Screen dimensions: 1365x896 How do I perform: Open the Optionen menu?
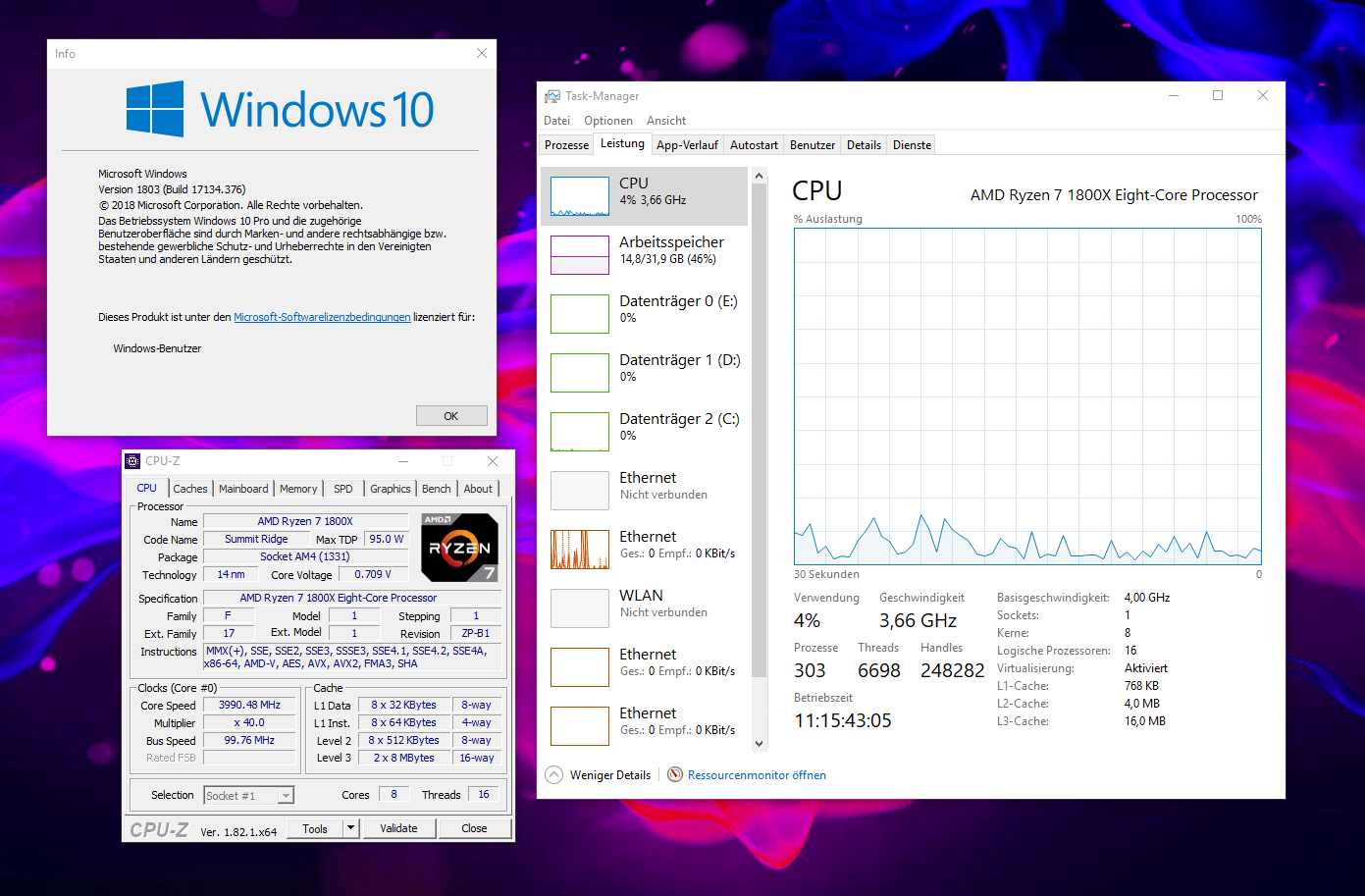[608, 121]
